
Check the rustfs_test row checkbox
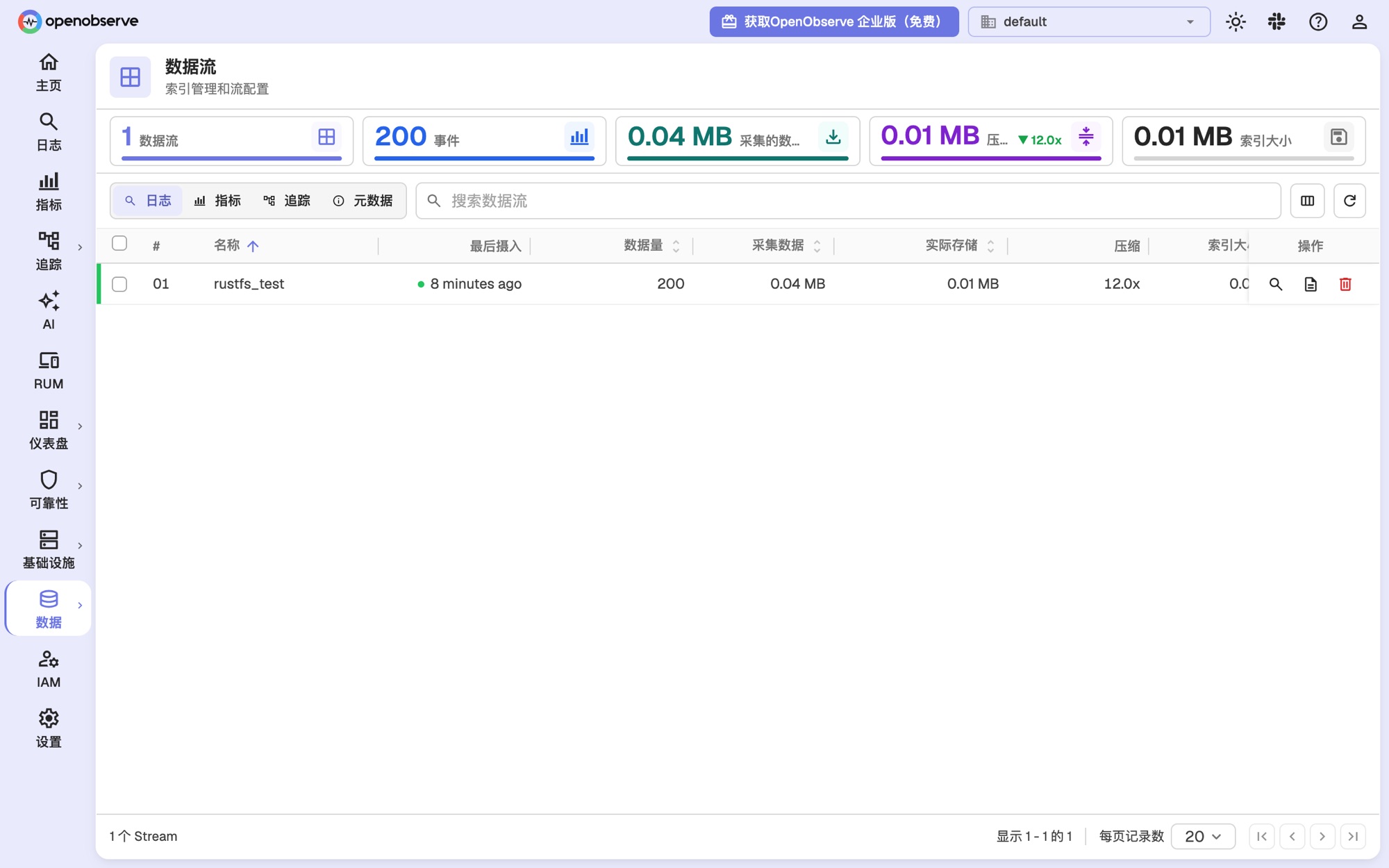coord(119,284)
